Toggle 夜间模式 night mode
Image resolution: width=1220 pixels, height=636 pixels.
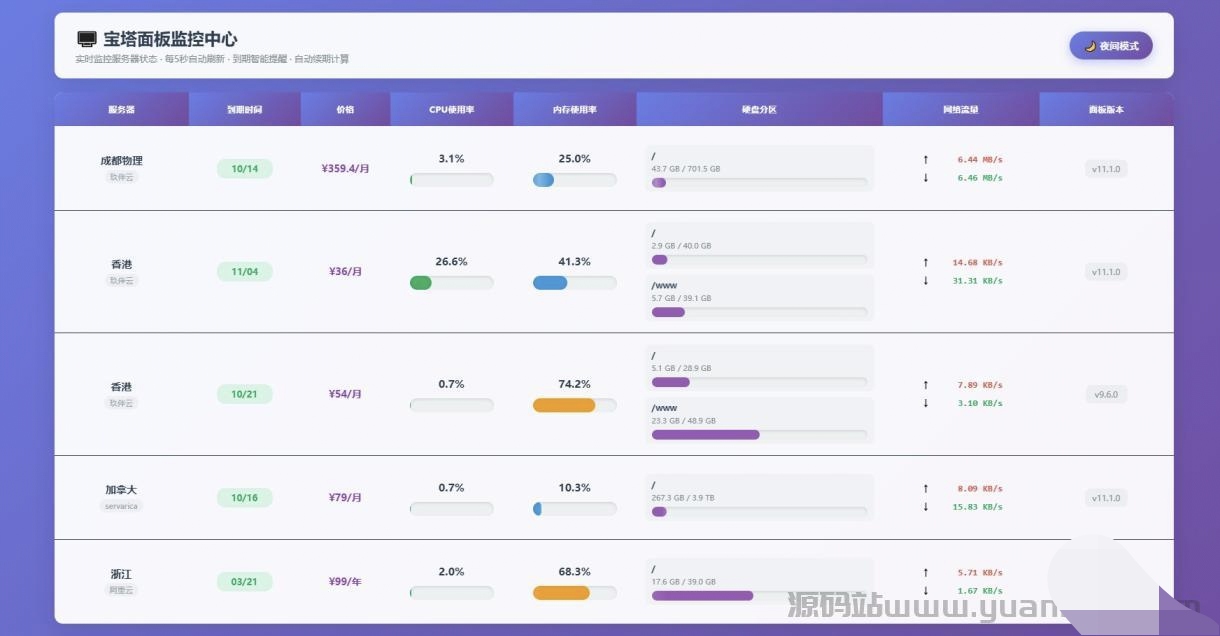point(1111,46)
